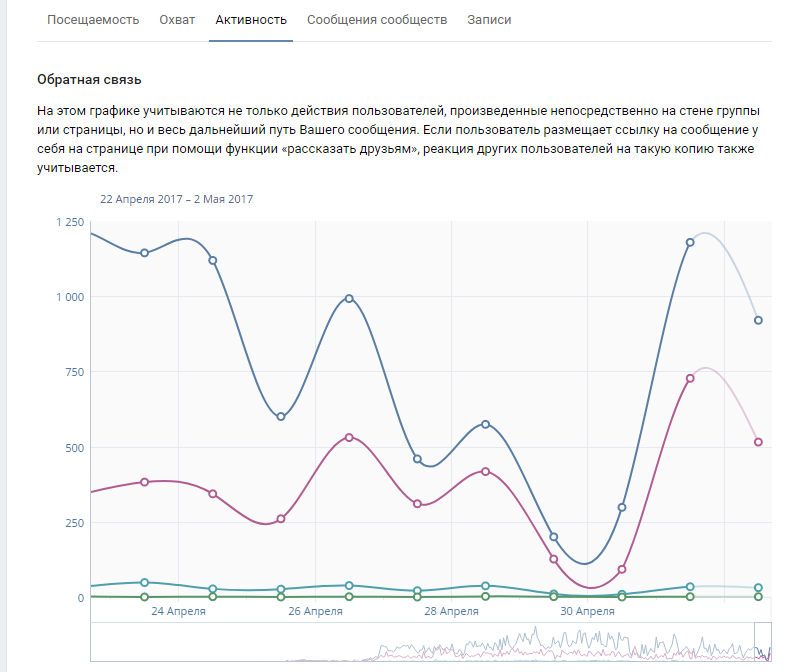Click the last teal data point at chart right edge

click(x=758, y=588)
